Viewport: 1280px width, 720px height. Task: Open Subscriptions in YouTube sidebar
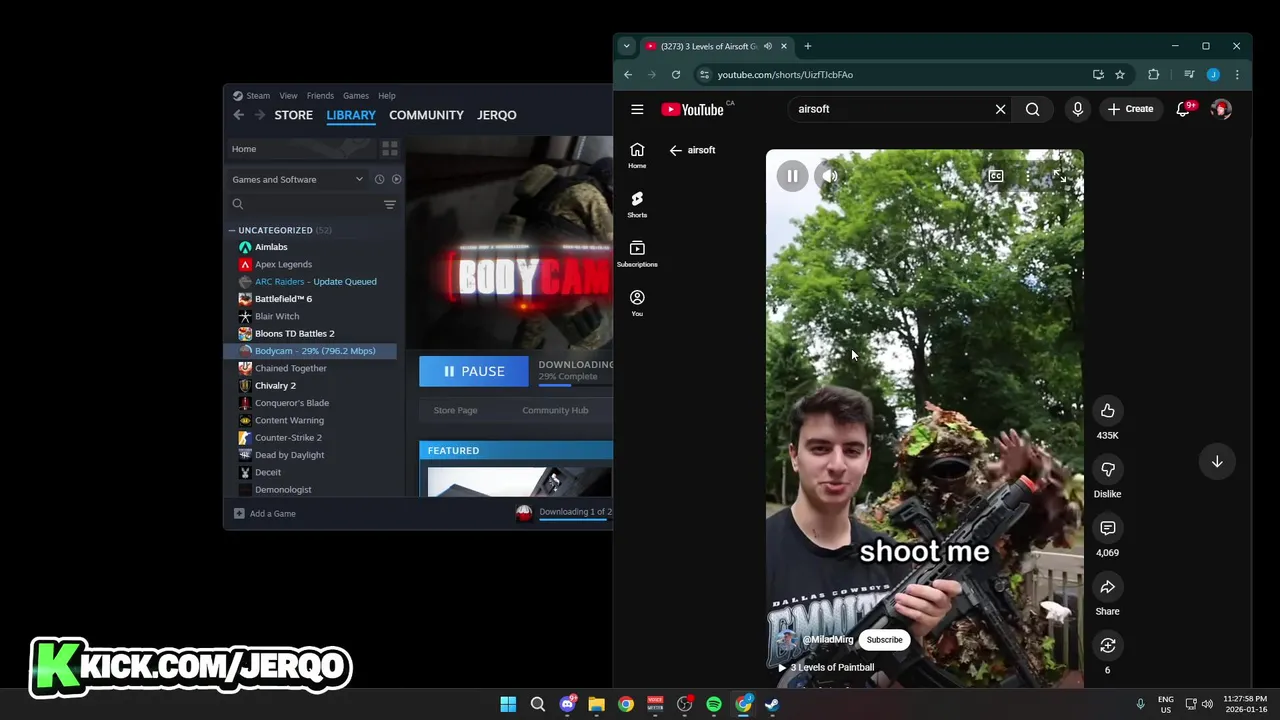(637, 254)
